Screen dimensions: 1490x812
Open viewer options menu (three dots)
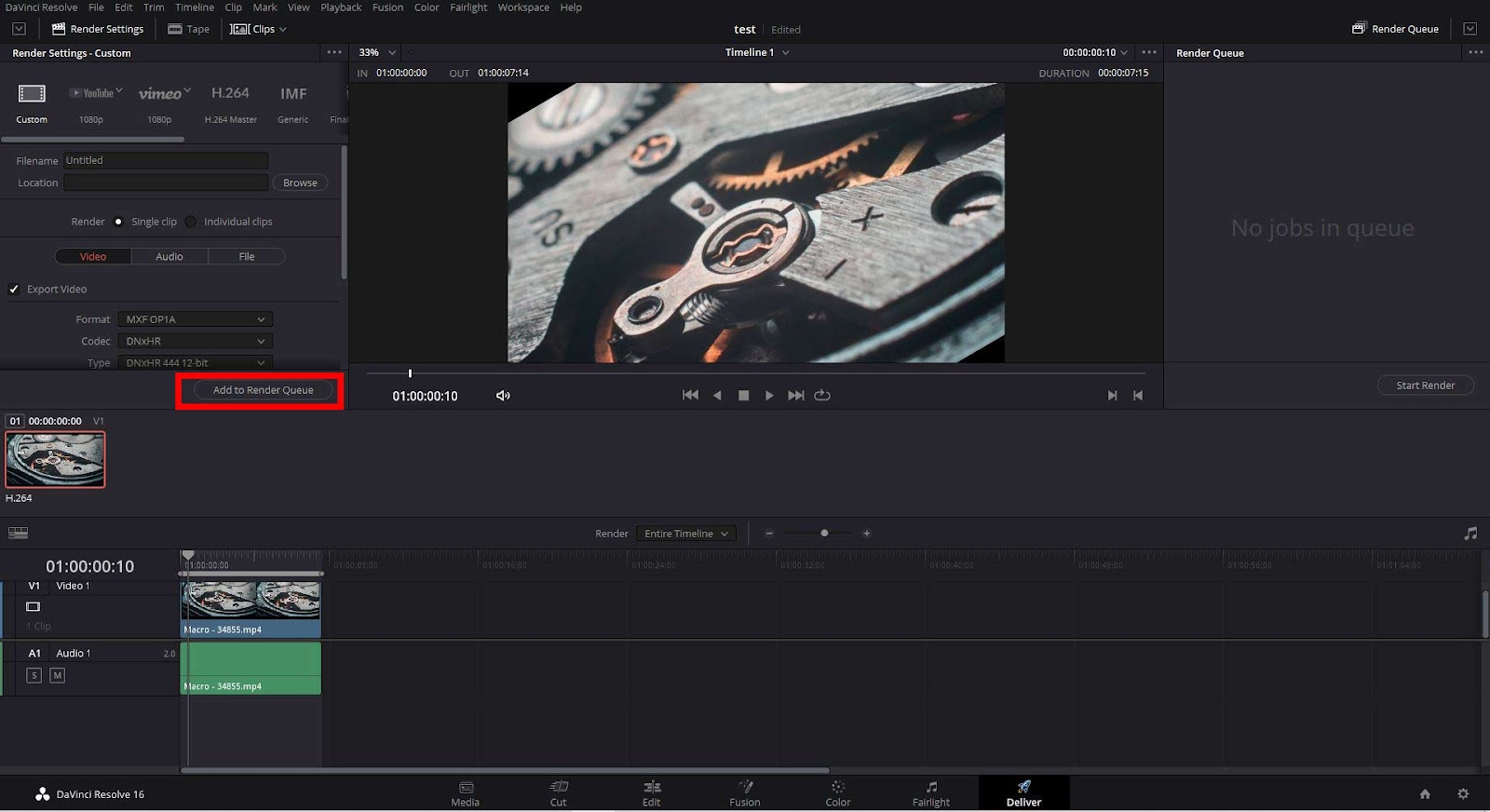click(x=1149, y=52)
